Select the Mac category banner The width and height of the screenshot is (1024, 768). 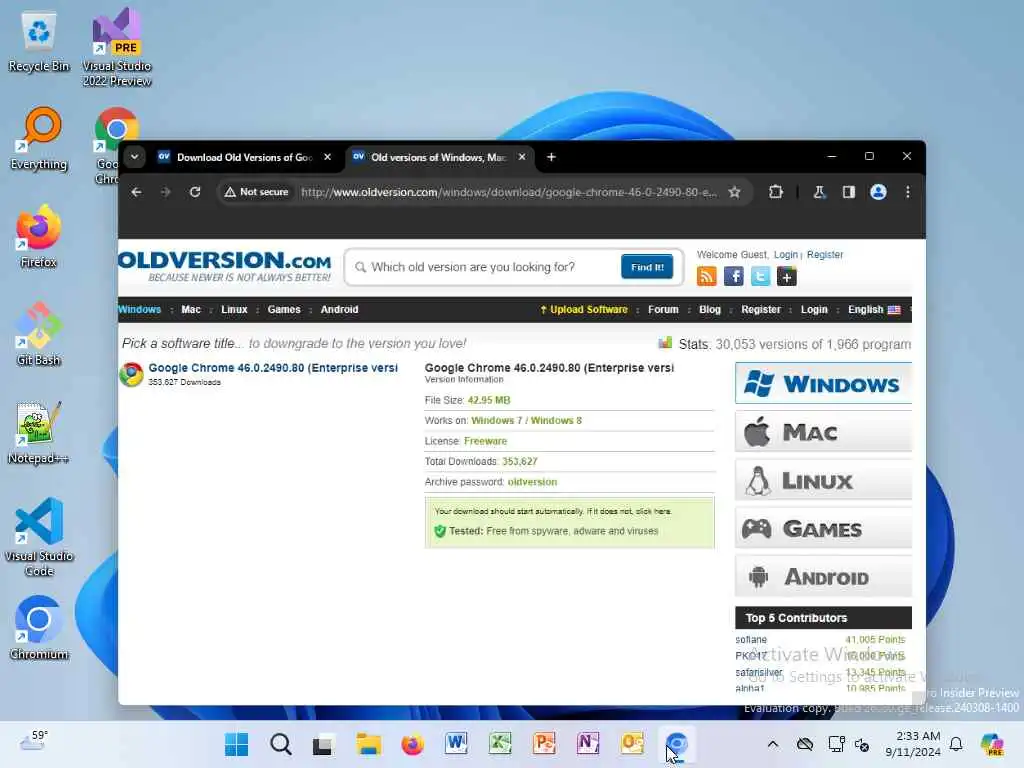point(823,432)
